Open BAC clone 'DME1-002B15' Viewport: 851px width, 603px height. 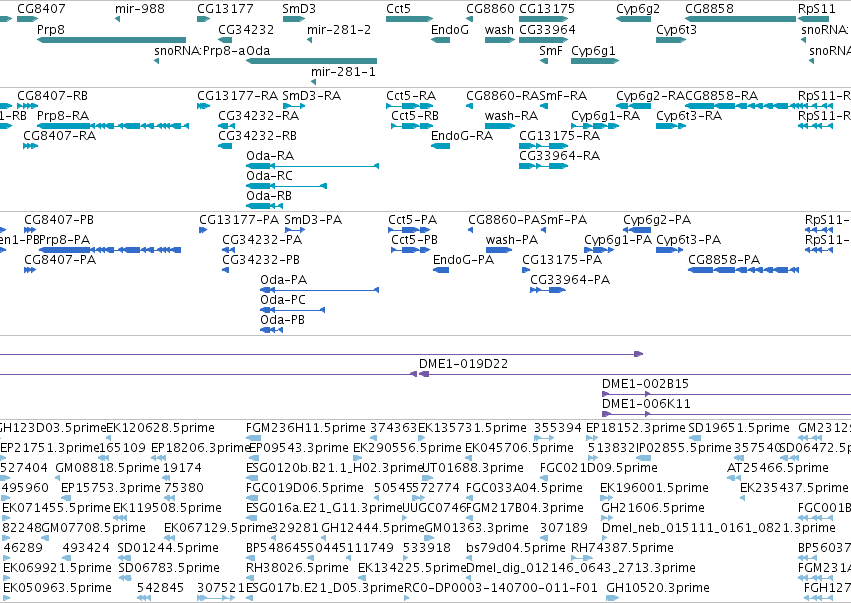pyautogui.click(x=645, y=384)
